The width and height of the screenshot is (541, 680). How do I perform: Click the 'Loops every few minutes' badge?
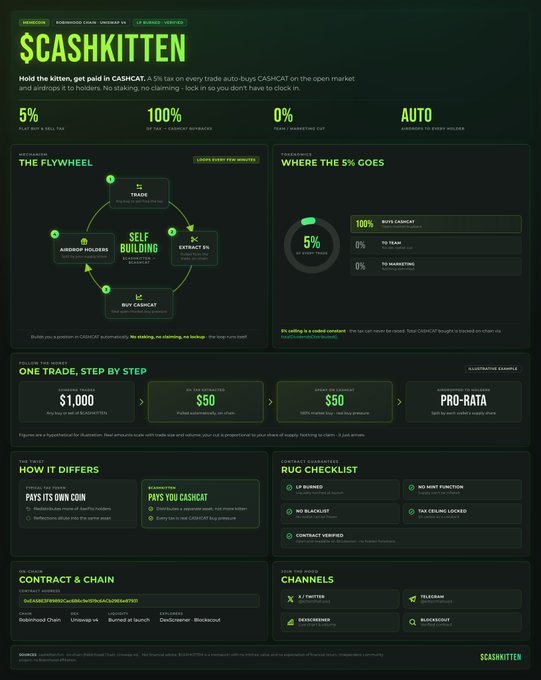tap(226, 160)
